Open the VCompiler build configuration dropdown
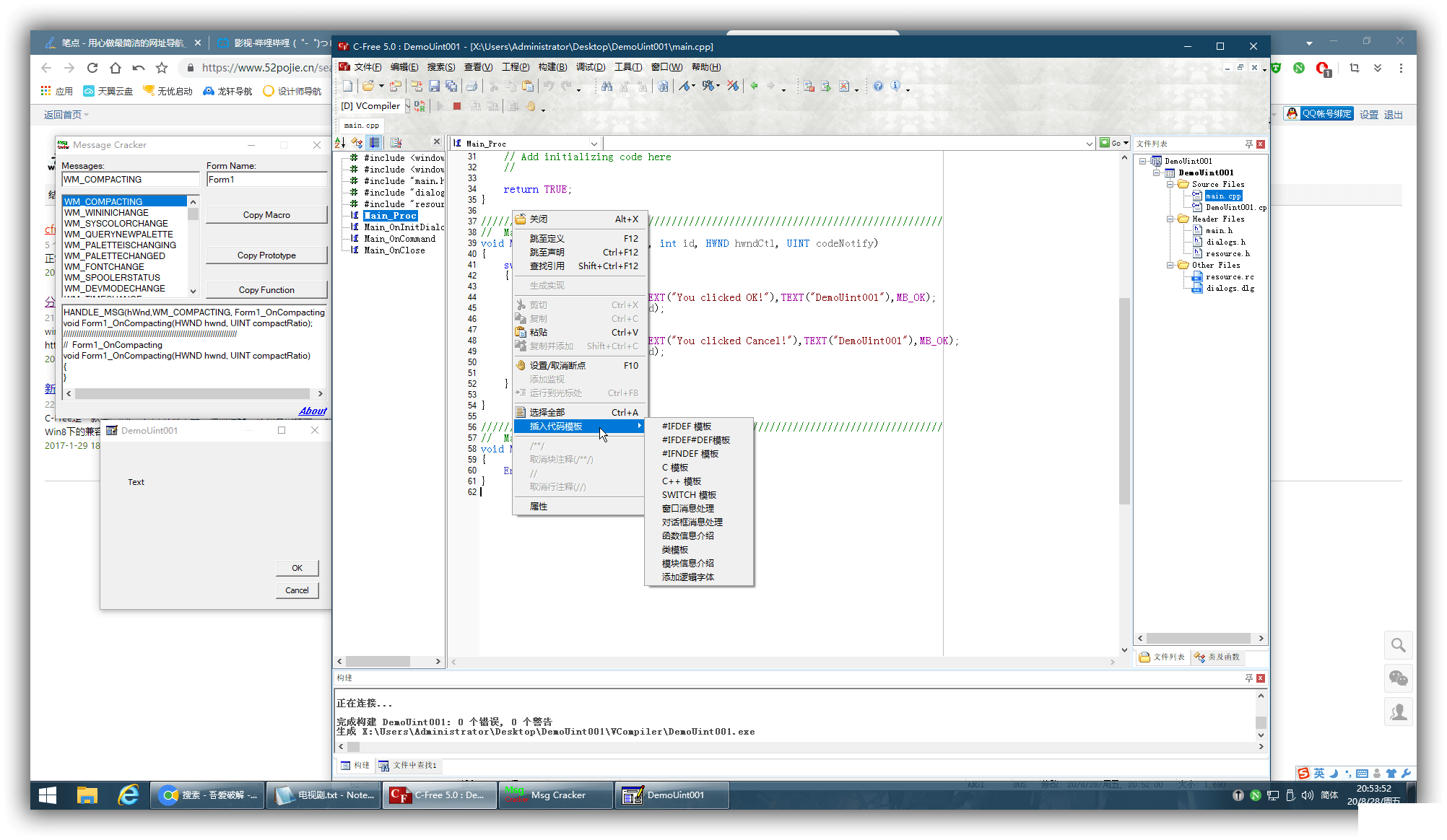Viewport: 1447px width, 840px height. pyautogui.click(x=407, y=106)
